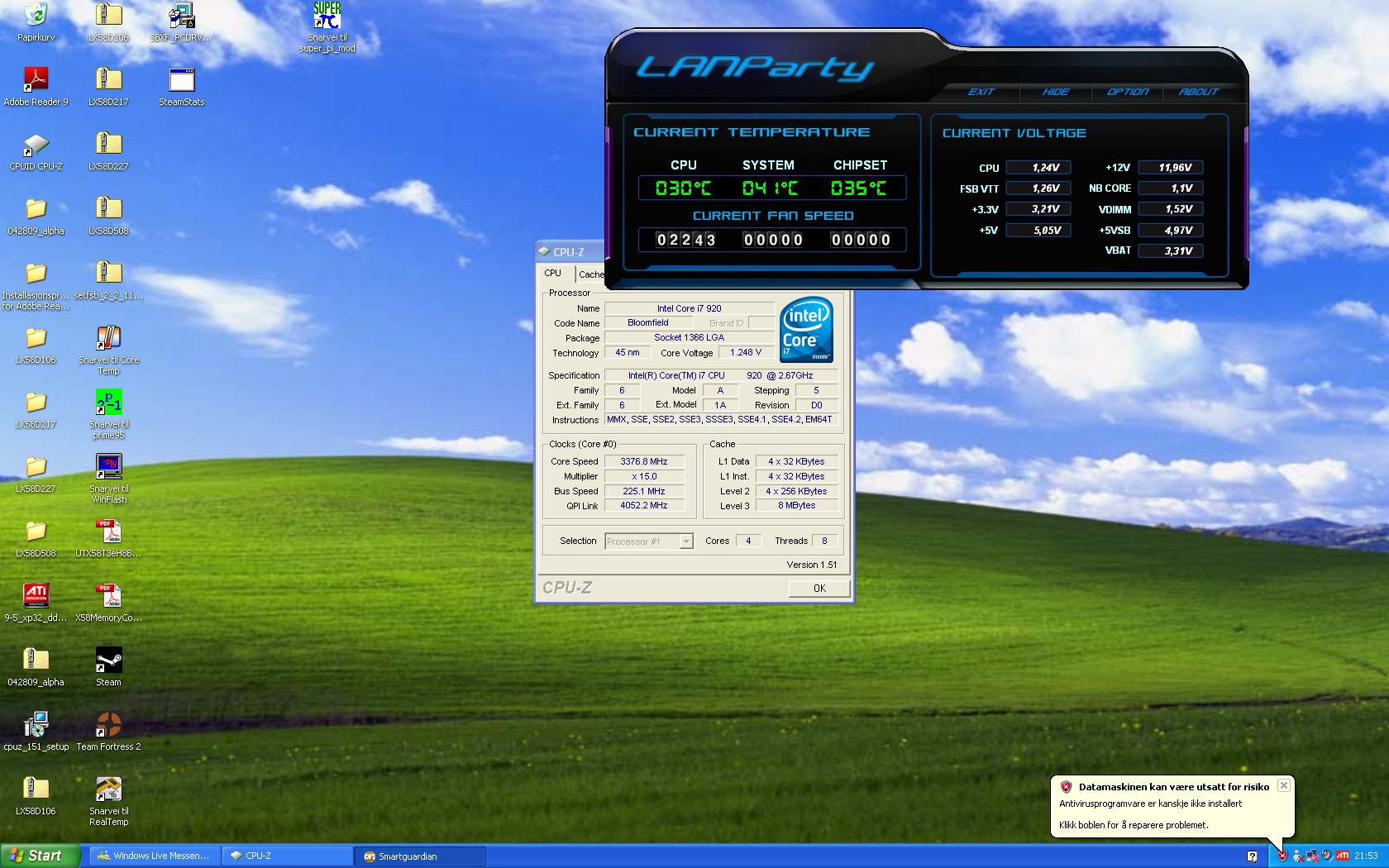Click the QPI Link value 4052.2 MHz
Screen dimensions: 1389x868
(644, 506)
